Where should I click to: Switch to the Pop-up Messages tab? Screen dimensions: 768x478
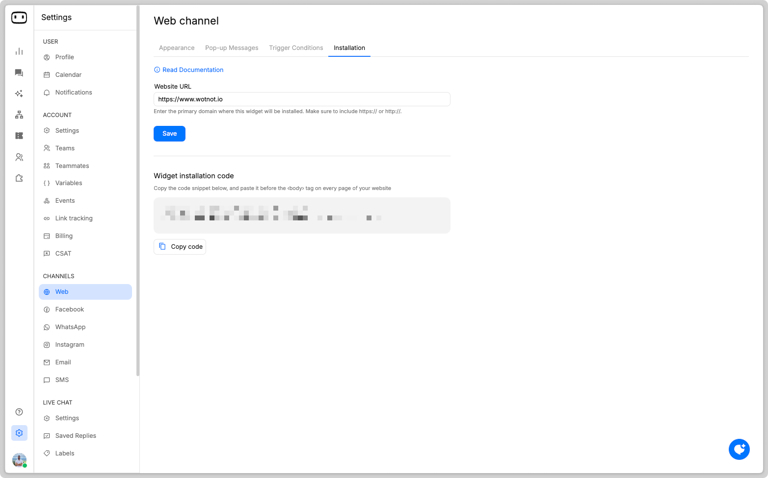click(231, 48)
